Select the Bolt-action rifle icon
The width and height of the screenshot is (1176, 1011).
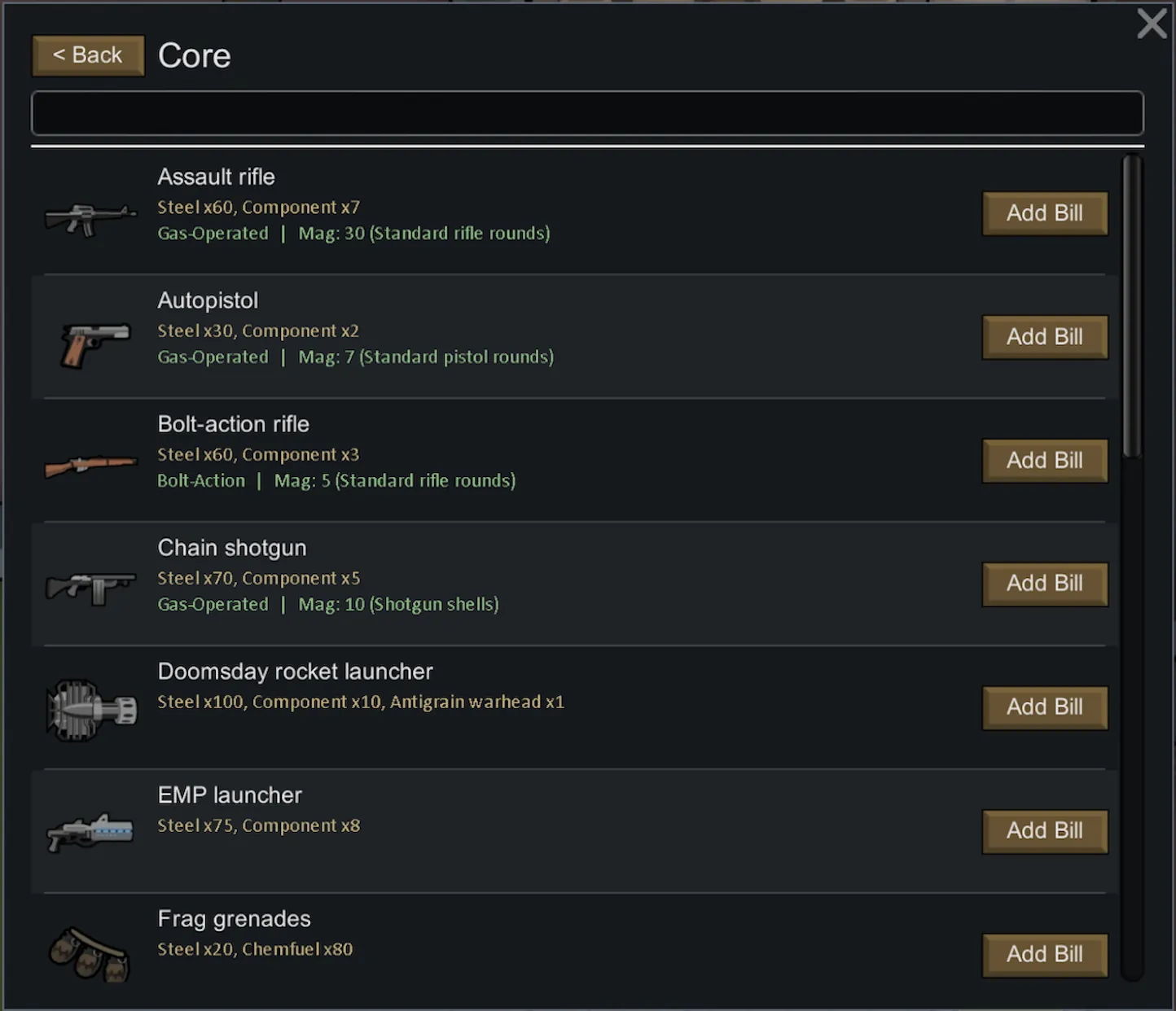click(x=90, y=466)
